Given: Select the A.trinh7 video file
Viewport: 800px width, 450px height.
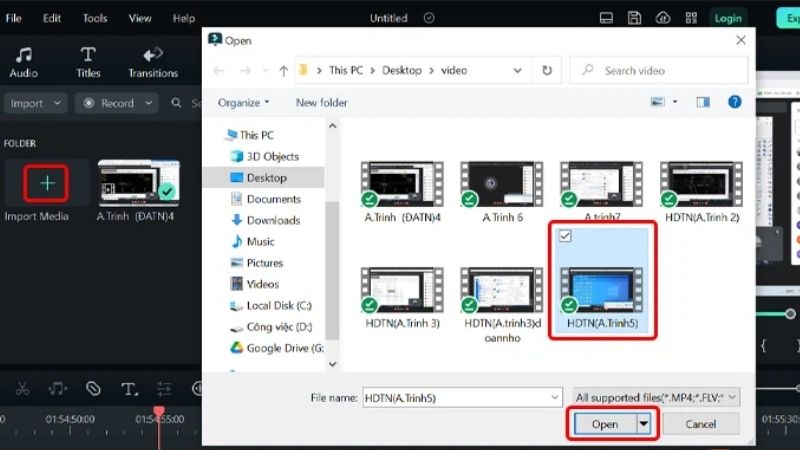Looking at the screenshot, I should (602, 191).
